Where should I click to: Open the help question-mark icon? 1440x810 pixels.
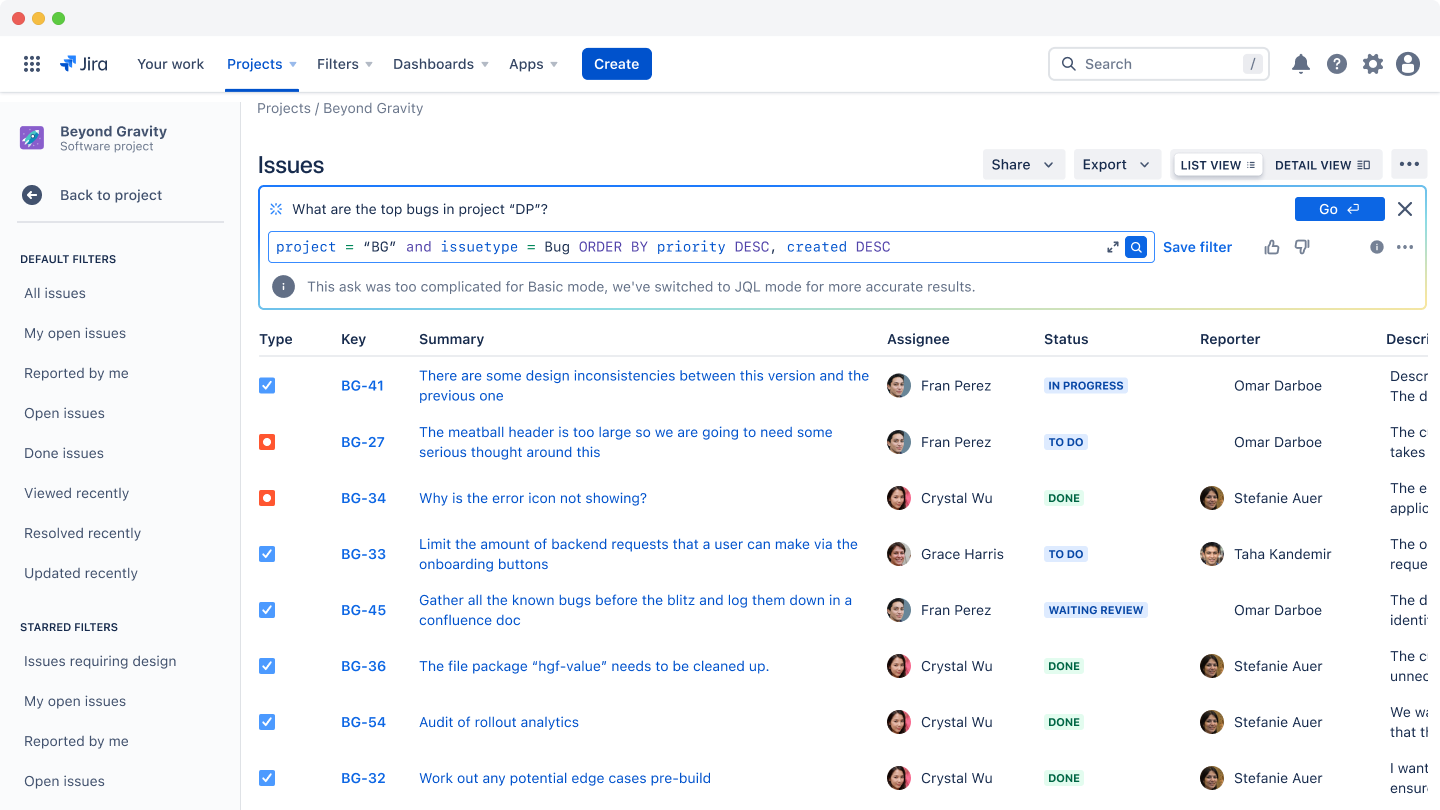point(1337,63)
